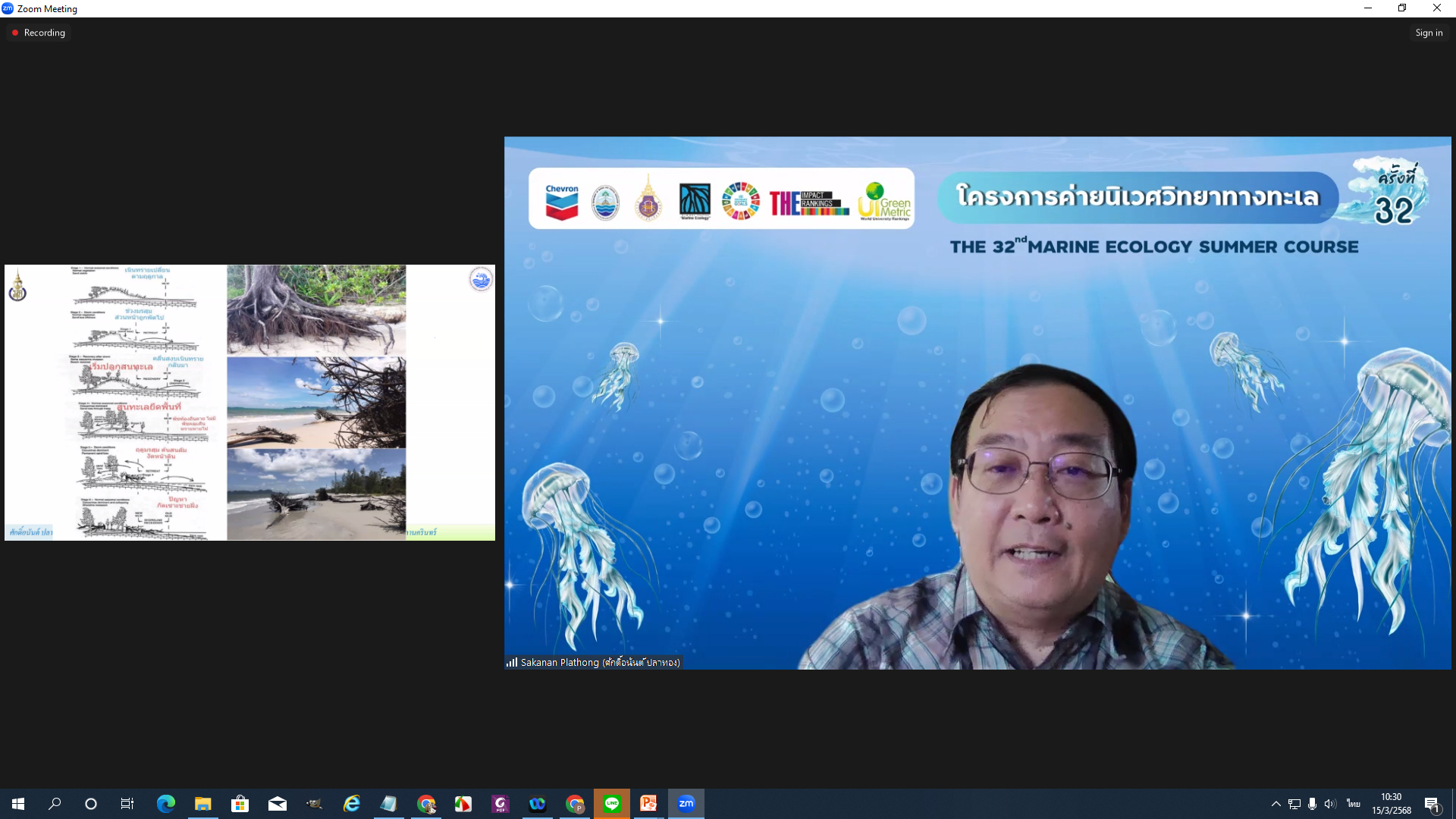Viewport: 1456px width, 819px height.
Task: Open the LINE app in taskbar
Action: click(x=612, y=804)
